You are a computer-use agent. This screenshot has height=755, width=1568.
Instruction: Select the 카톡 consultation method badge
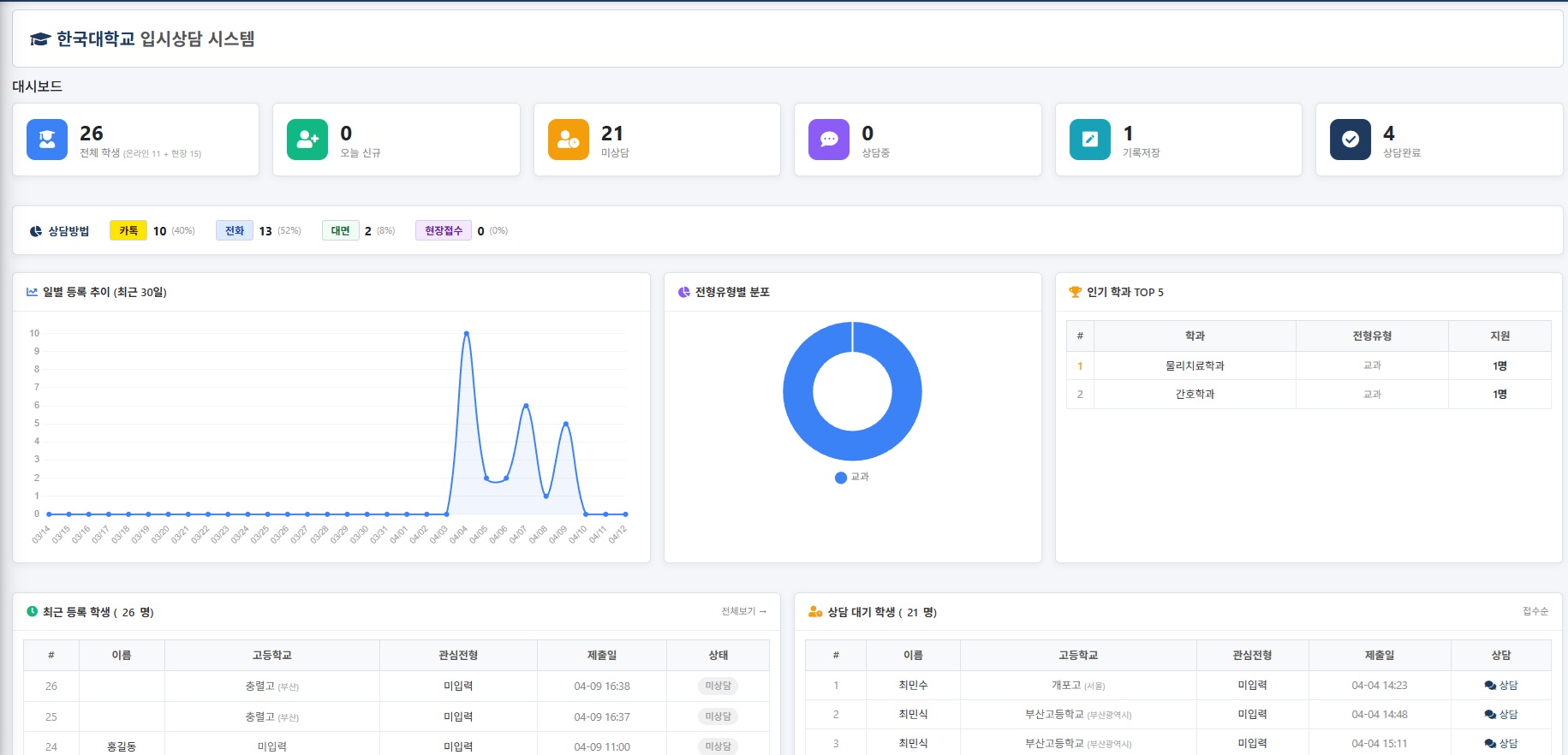tap(128, 230)
